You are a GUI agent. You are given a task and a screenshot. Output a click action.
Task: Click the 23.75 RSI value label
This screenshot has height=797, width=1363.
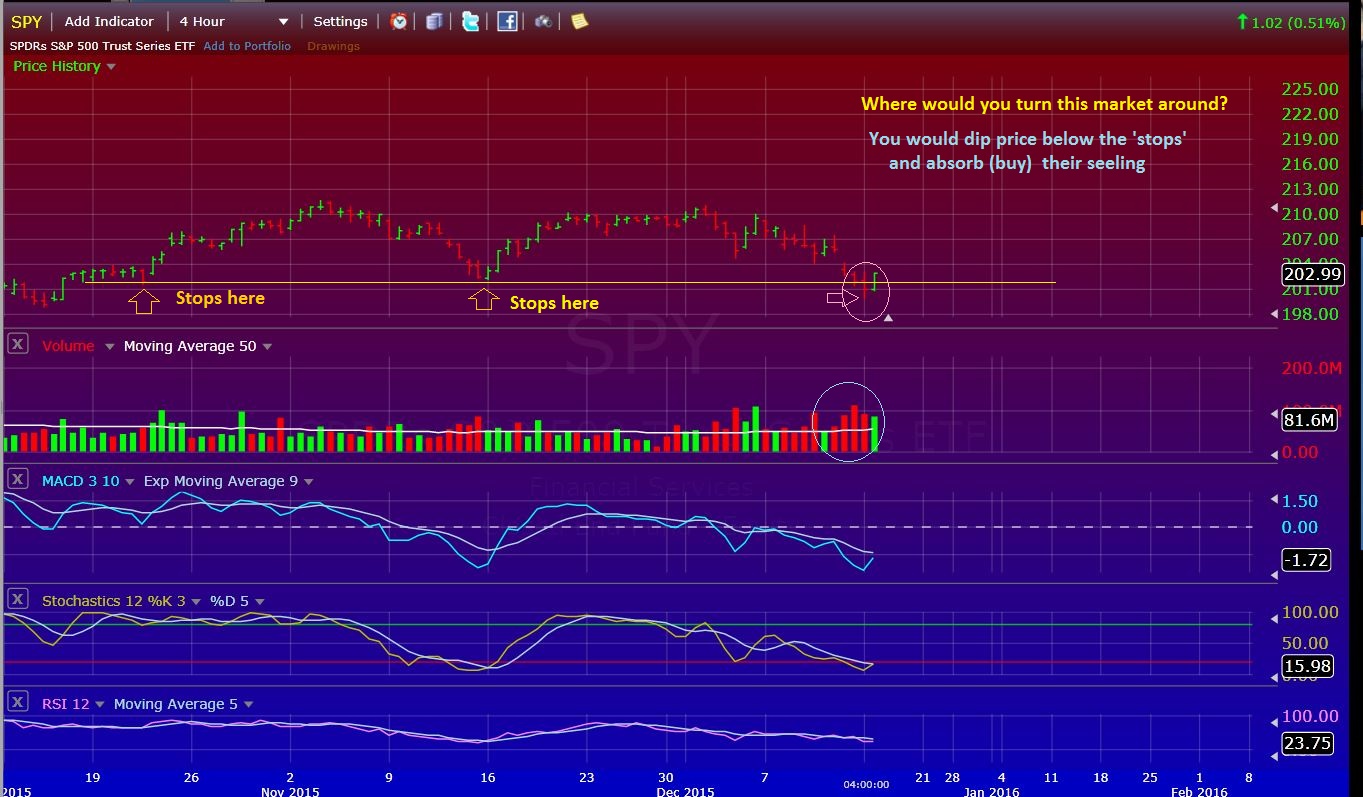[1306, 743]
